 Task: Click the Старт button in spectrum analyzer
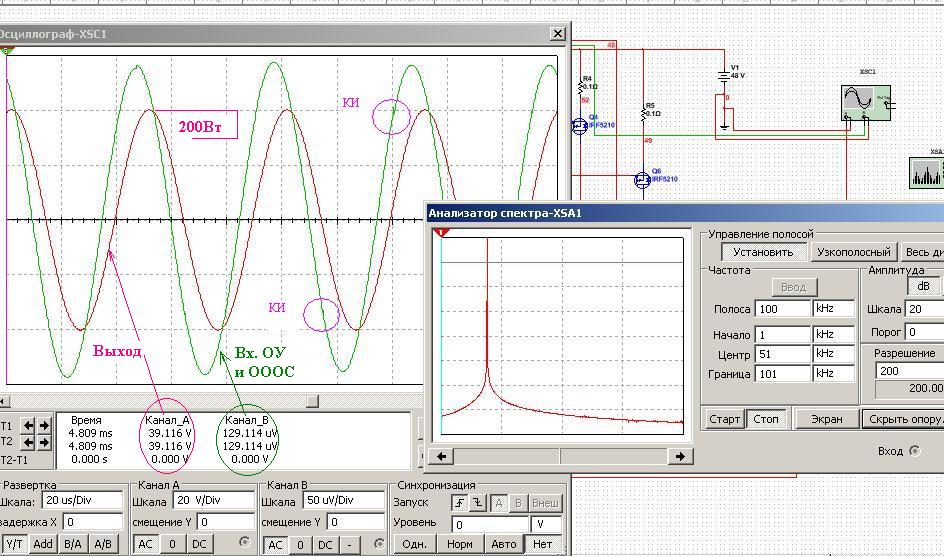coord(724,419)
